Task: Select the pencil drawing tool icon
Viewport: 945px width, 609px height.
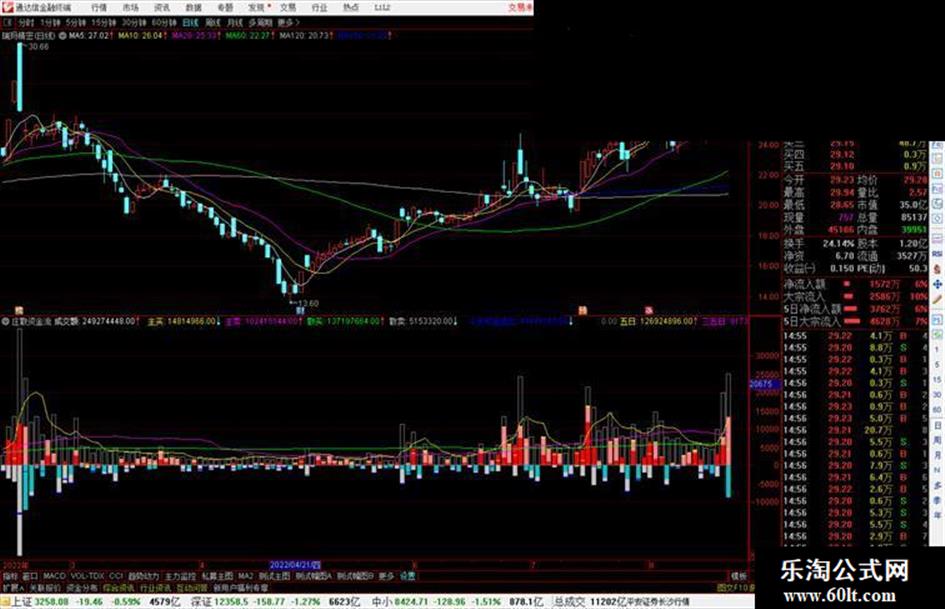Action: click(937, 299)
